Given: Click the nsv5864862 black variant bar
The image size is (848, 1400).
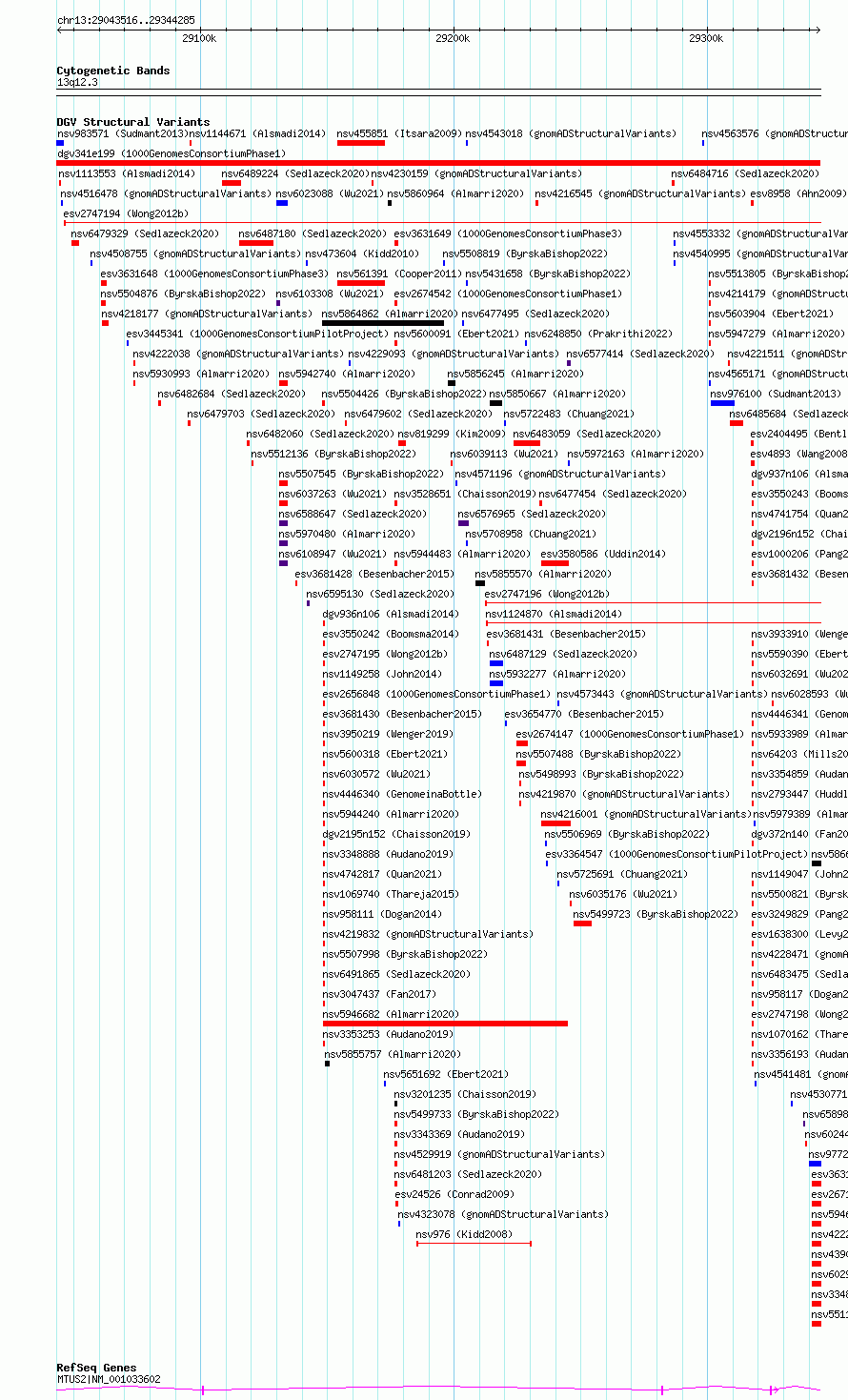Looking at the screenshot, I should tap(383, 323).
